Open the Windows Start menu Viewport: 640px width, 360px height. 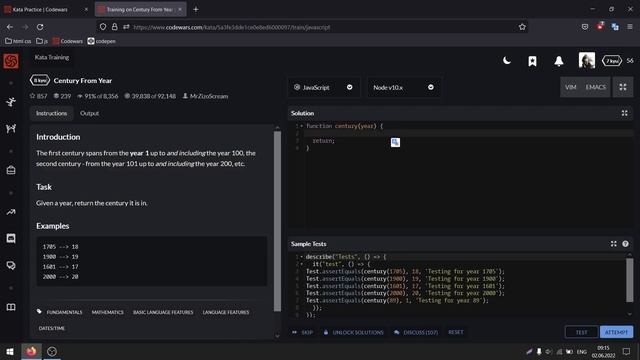tap(10, 351)
